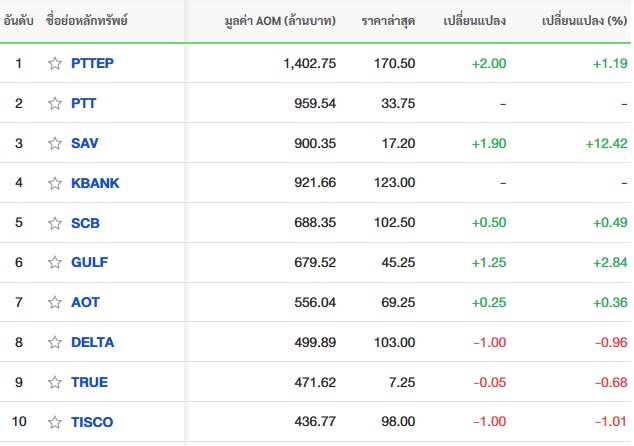Viewport: 634px width, 446px height.
Task: Sort by เปลี่ยนแปลง (%) column header
Action: tap(585, 21)
